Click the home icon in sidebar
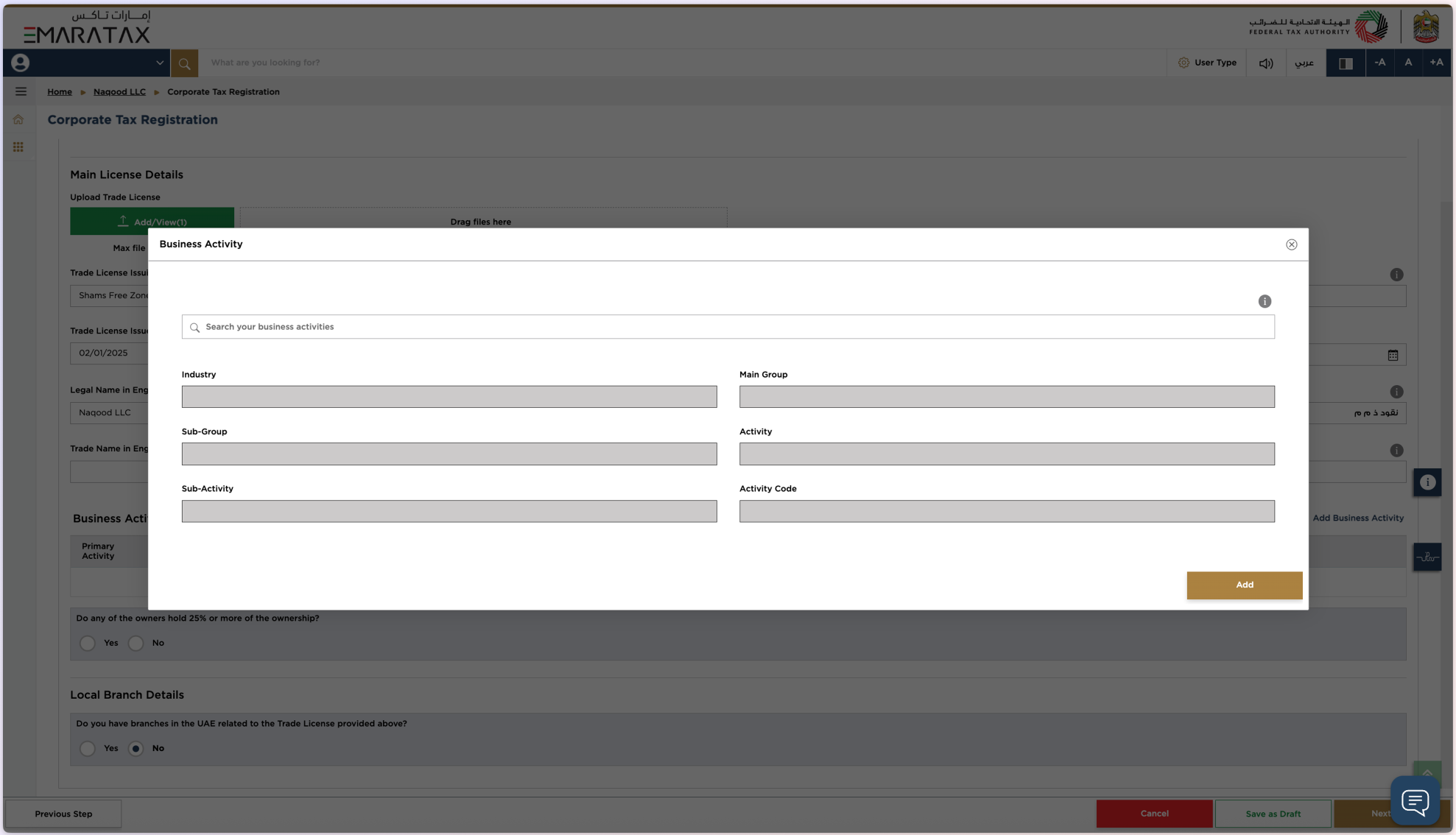Image resolution: width=1456 pixels, height=835 pixels. (x=18, y=119)
